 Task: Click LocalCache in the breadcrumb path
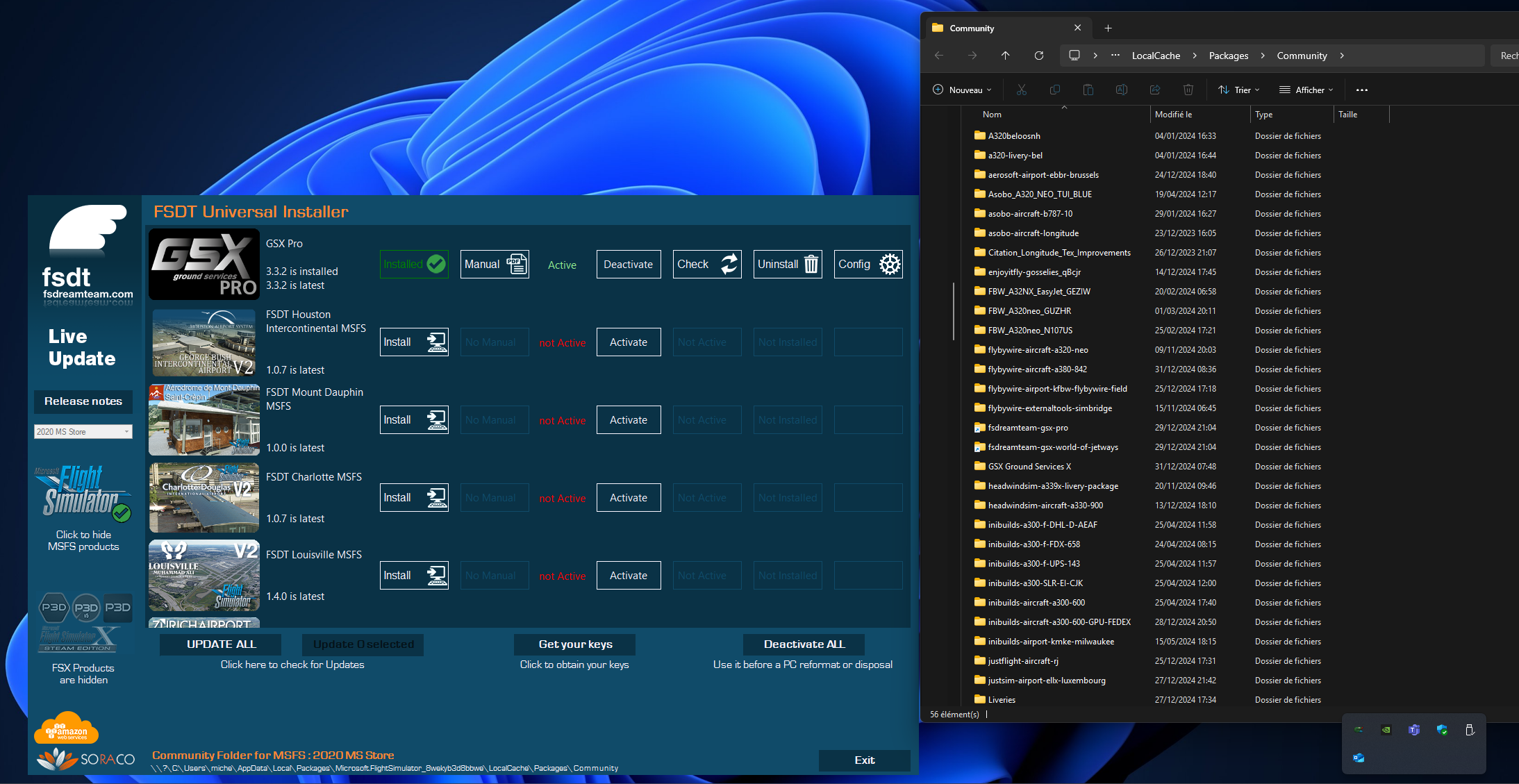tap(1156, 56)
